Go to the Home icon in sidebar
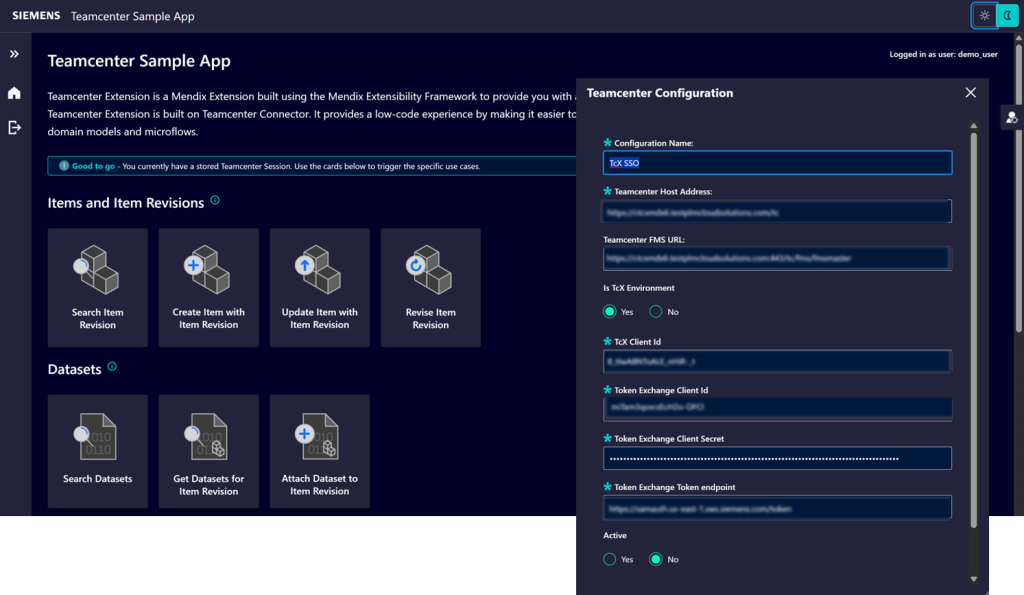The height and width of the screenshot is (595, 1024). point(14,93)
